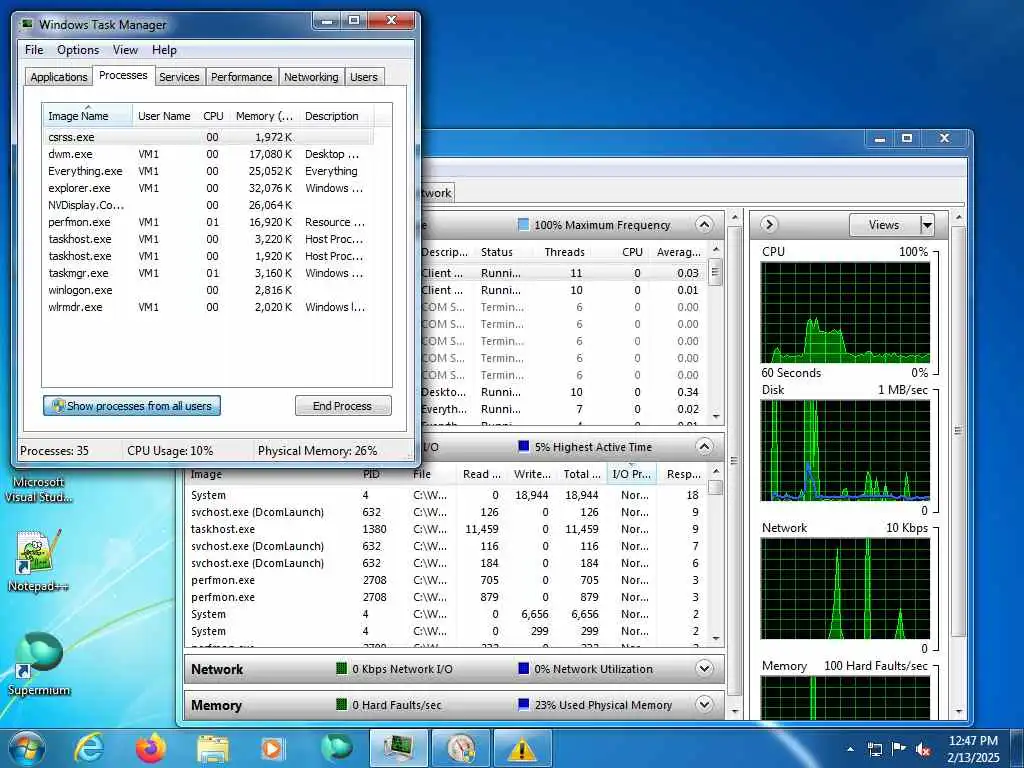Viewport: 1024px width, 768px height.
Task: Sort disk activity by PID column
Action: (371, 474)
